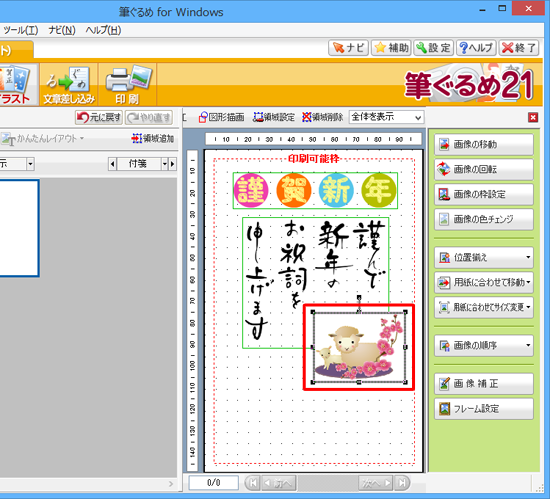Viewport: 550px width, 499px height.
Task: Expand 用紙に合わせてサイズ変更 dropdown
Action: tap(484, 308)
